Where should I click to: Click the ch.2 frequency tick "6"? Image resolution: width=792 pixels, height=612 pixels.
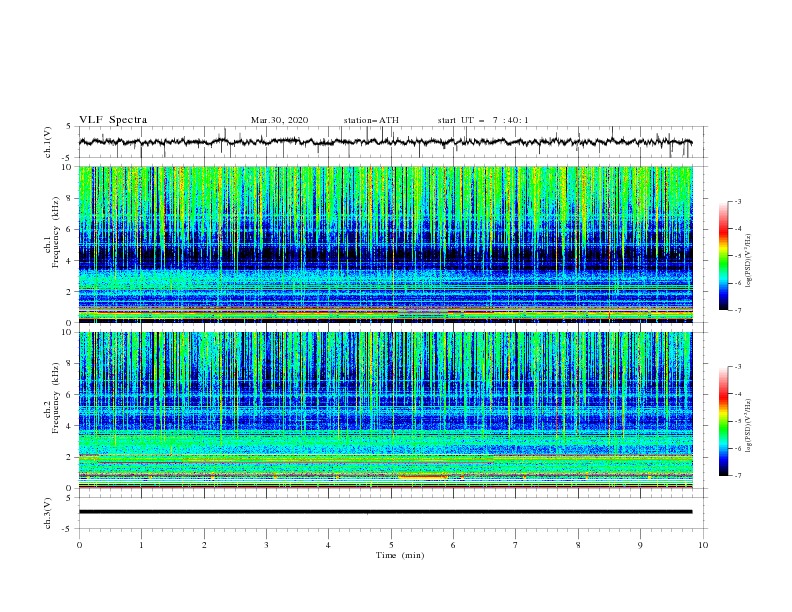[x=69, y=395]
